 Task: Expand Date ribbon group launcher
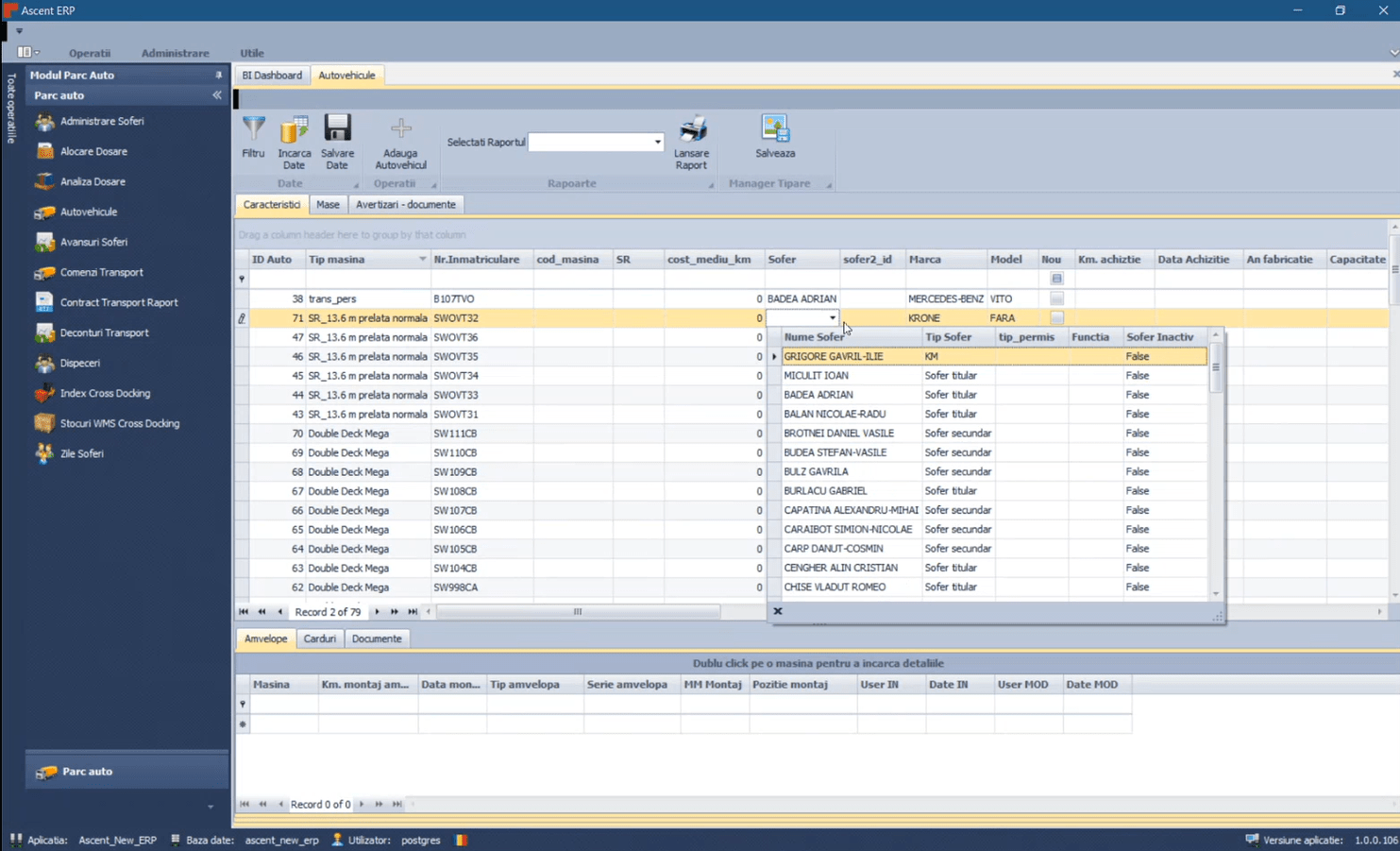[x=356, y=185]
